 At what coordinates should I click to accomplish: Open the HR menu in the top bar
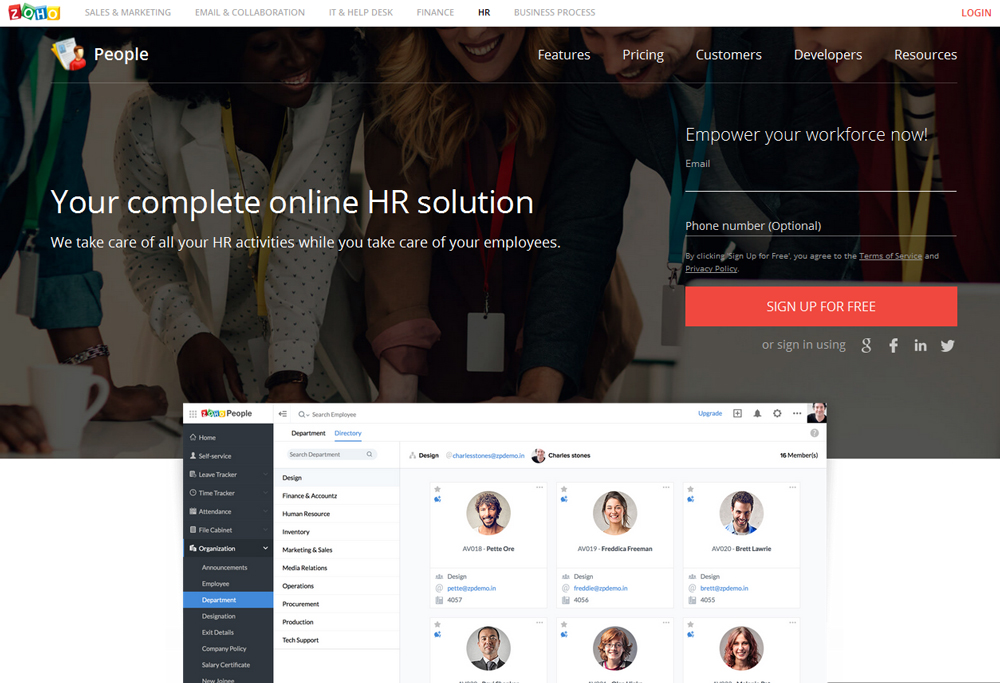[484, 12]
